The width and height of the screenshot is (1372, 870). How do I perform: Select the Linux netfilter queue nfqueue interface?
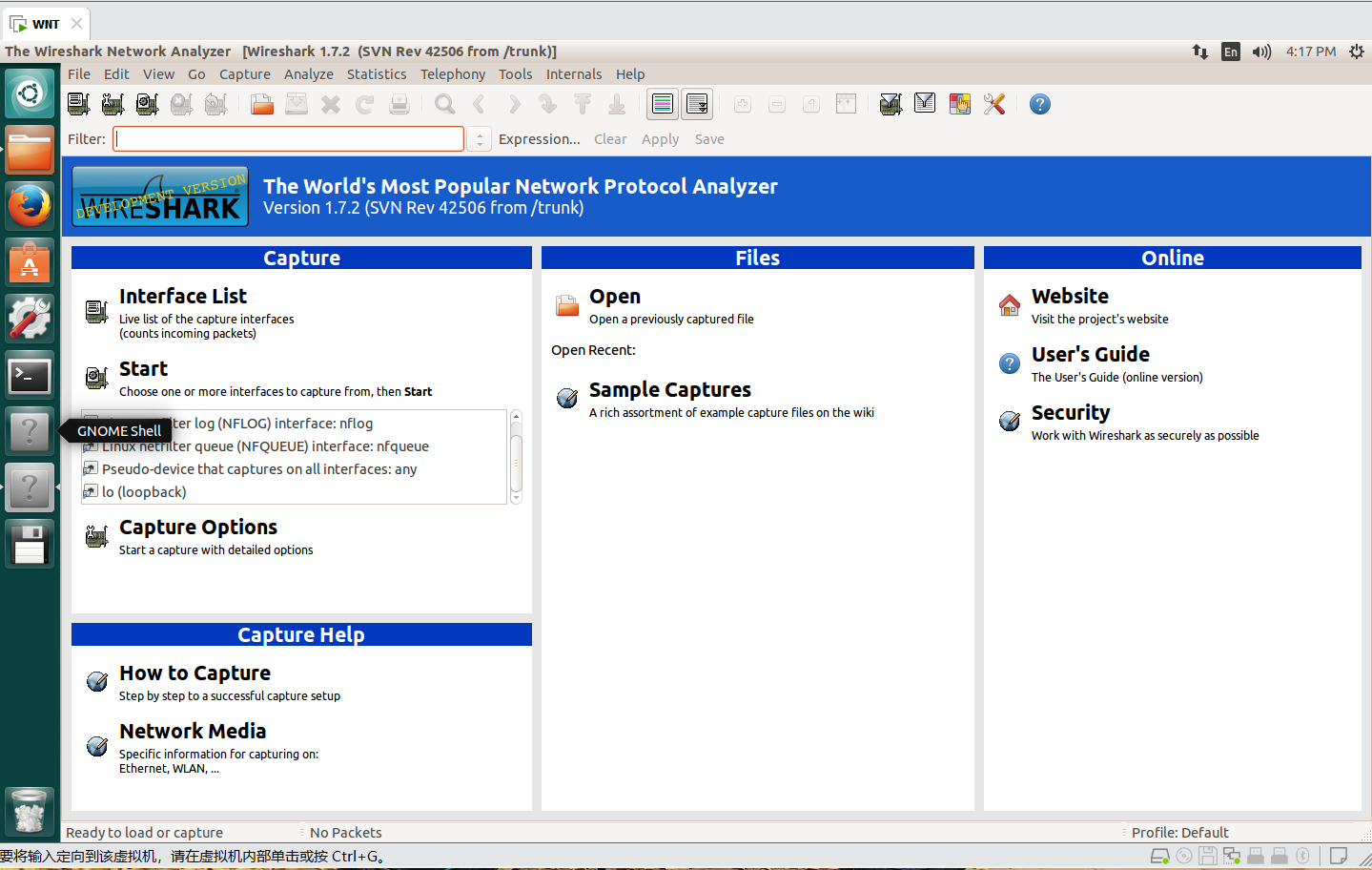(x=294, y=446)
